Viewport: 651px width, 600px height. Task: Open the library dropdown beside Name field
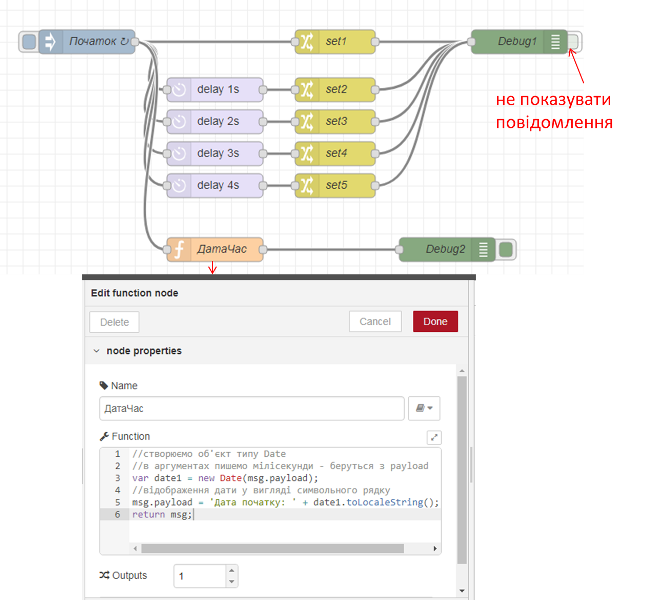click(x=425, y=408)
